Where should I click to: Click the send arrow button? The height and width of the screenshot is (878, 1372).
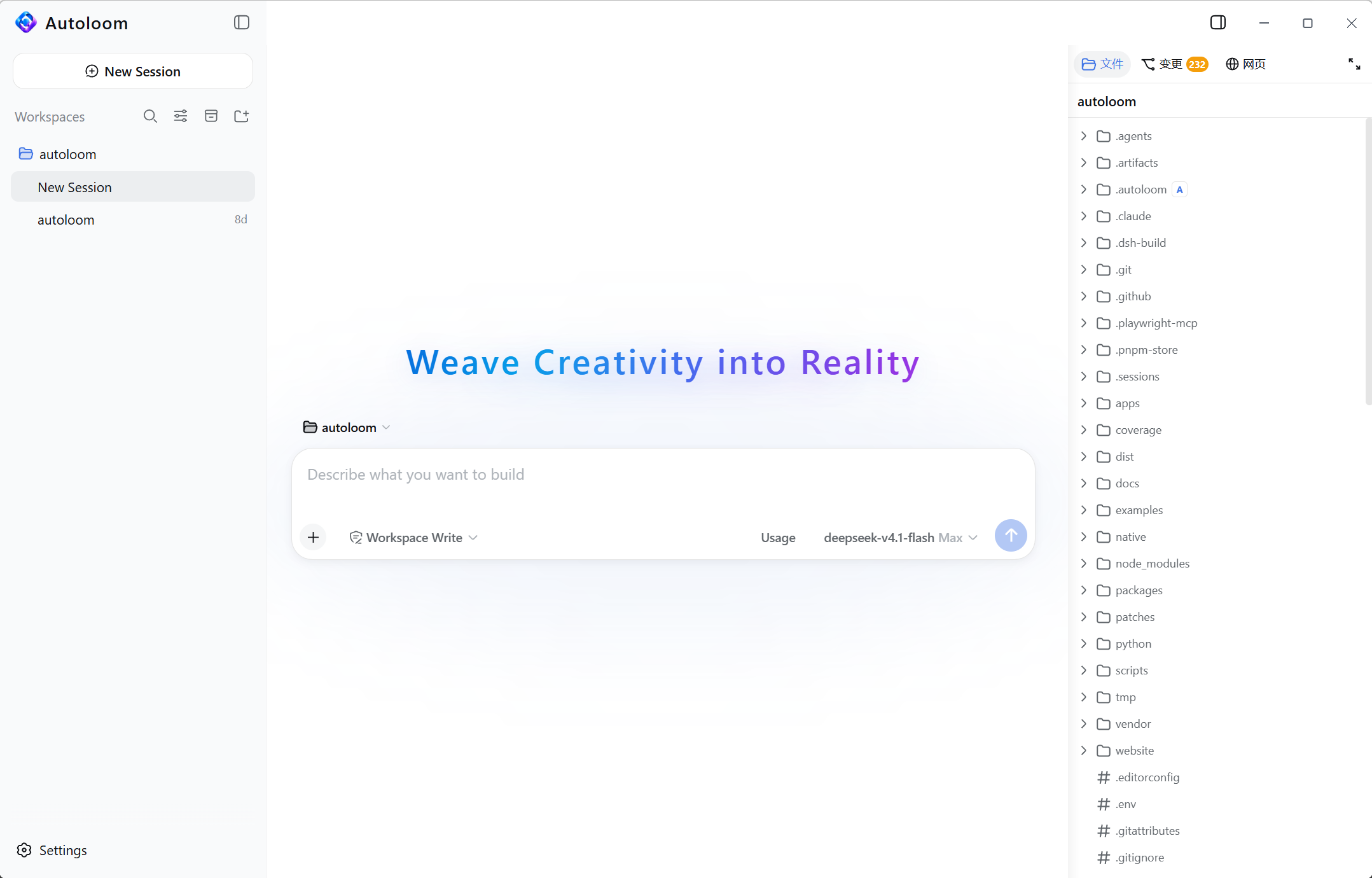1011,536
